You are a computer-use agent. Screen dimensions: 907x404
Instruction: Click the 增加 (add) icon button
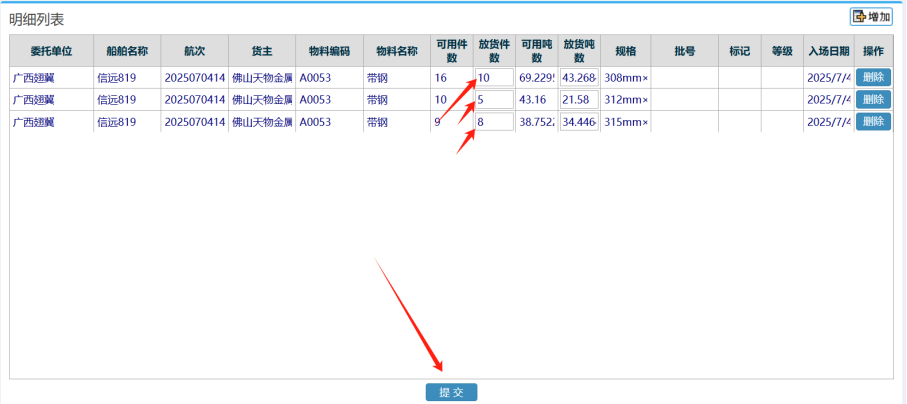[870, 17]
